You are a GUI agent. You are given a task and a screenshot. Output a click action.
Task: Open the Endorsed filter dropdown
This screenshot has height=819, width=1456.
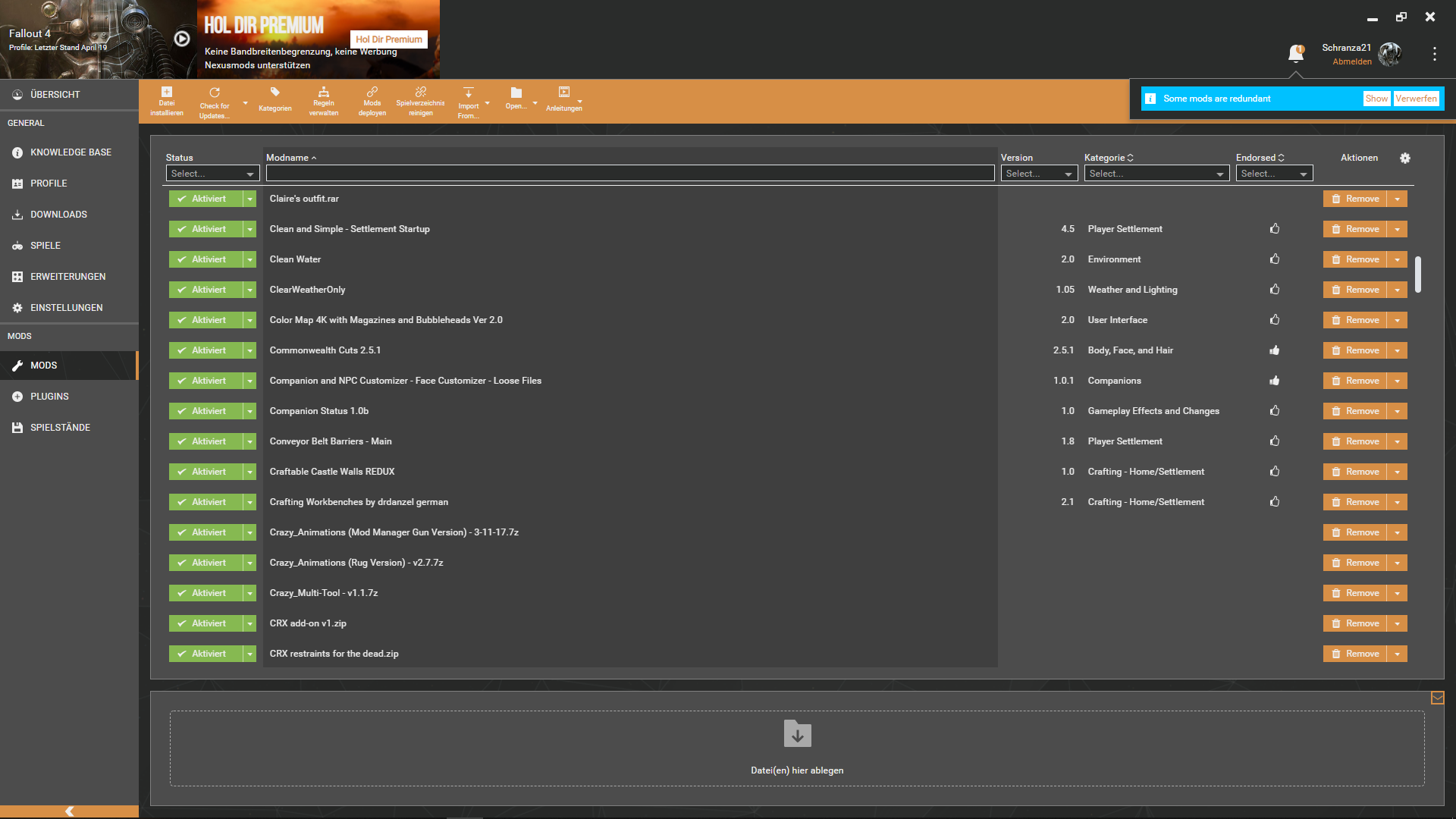click(1274, 174)
